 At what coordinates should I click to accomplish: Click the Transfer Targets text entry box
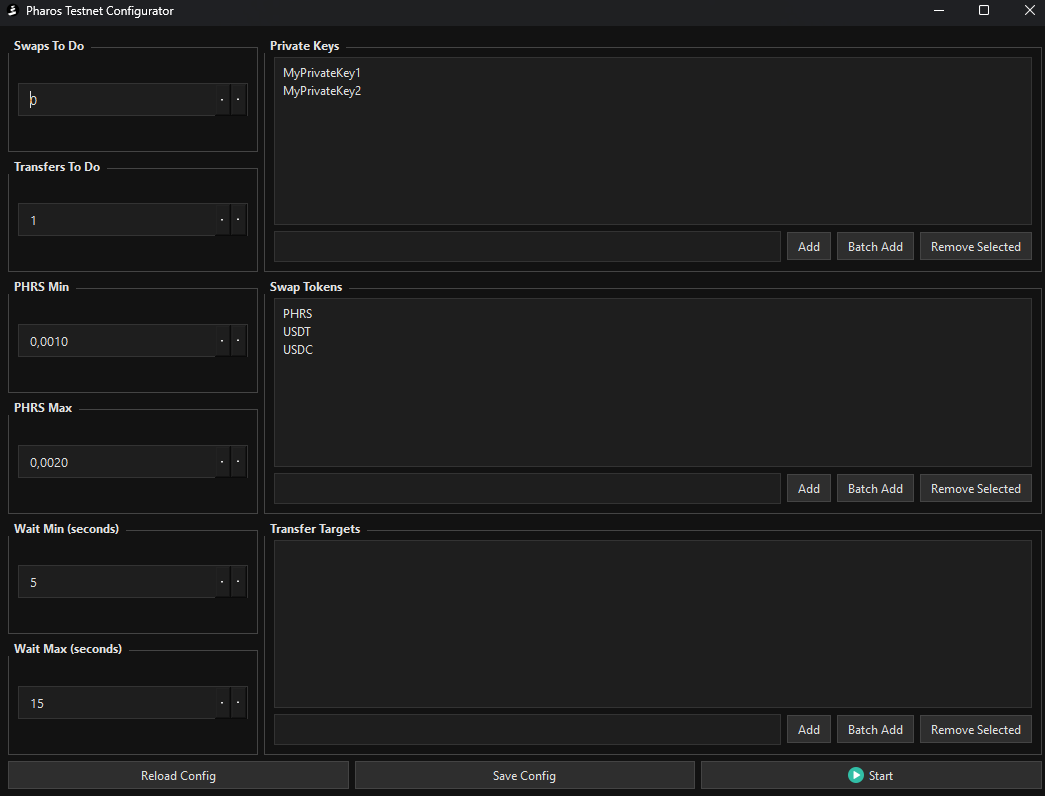[x=527, y=729]
